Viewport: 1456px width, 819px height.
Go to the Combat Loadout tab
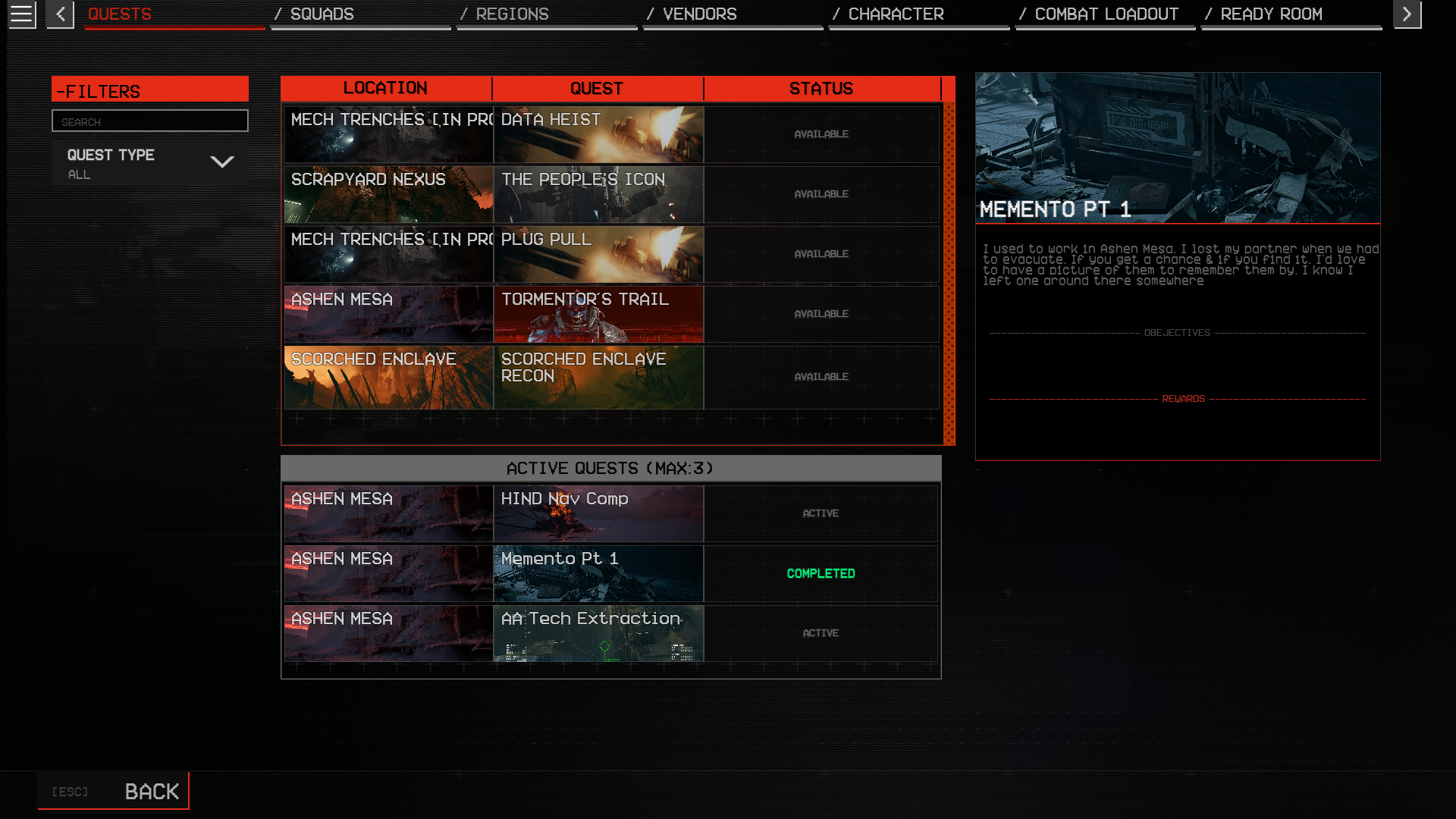point(1105,14)
